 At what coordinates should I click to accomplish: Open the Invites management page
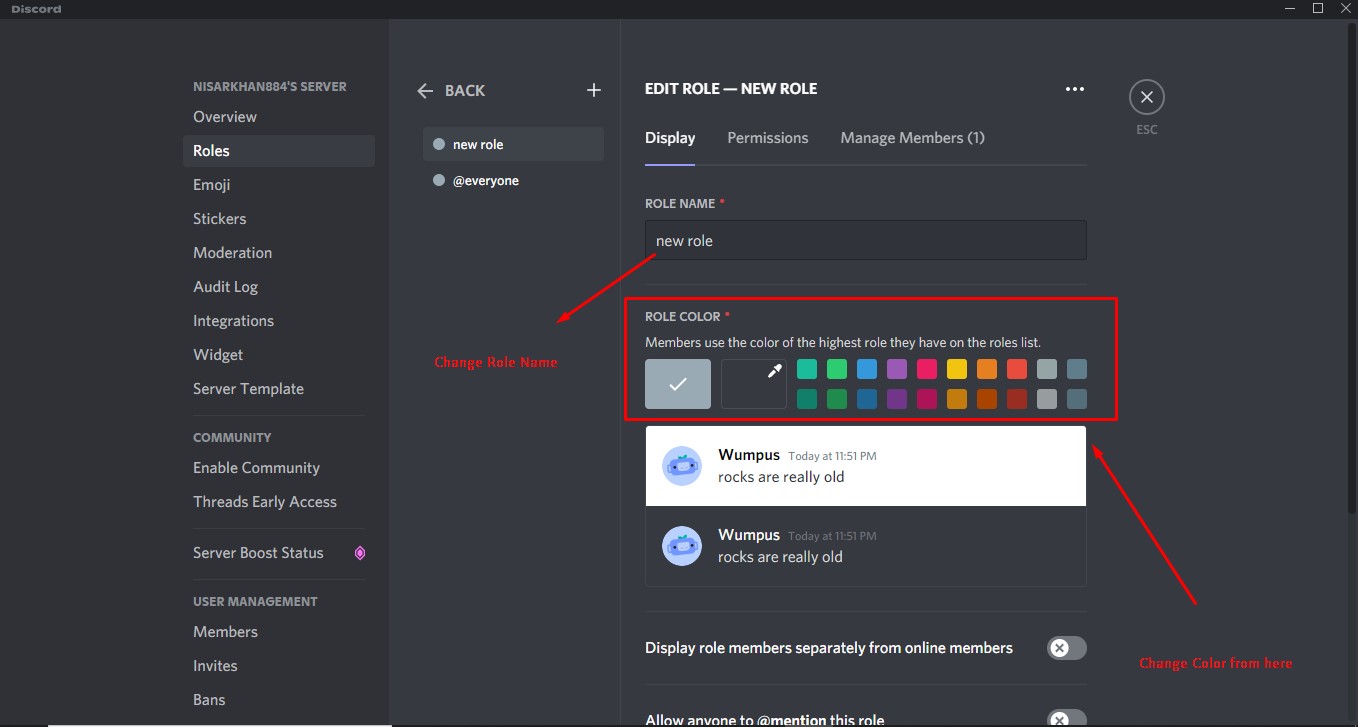(278, 666)
